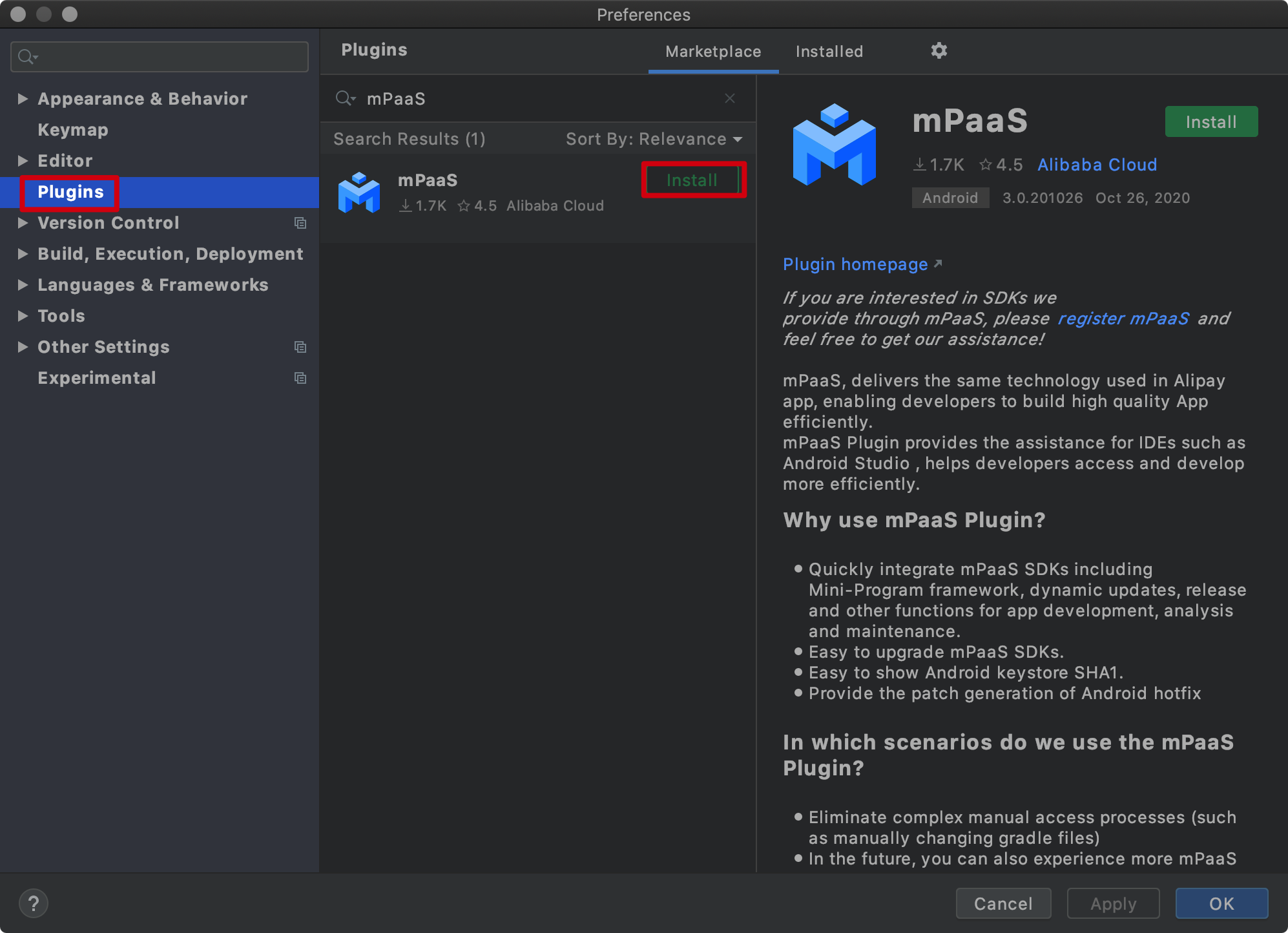Click the Other Settings project-level icon
Screen dimensions: 1288x933
pos(300,347)
